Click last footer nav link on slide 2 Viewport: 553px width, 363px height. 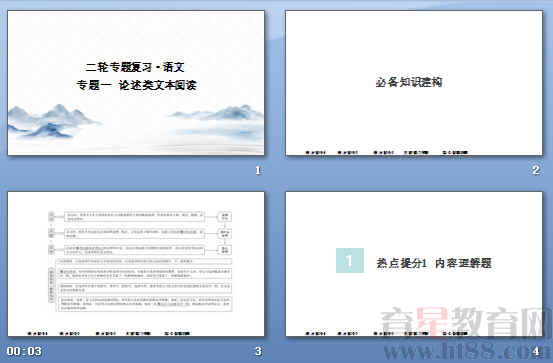[x=455, y=153]
